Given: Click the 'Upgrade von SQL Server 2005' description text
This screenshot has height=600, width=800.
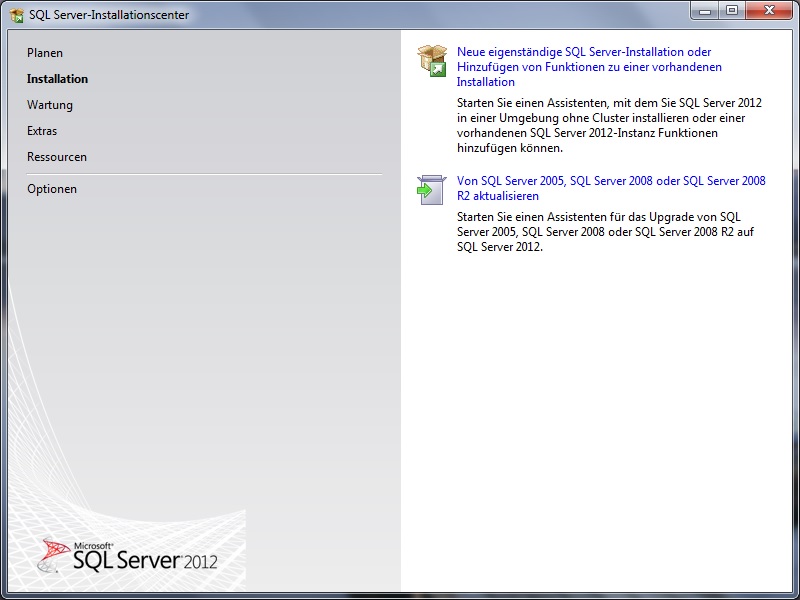Looking at the screenshot, I should 606,232.
